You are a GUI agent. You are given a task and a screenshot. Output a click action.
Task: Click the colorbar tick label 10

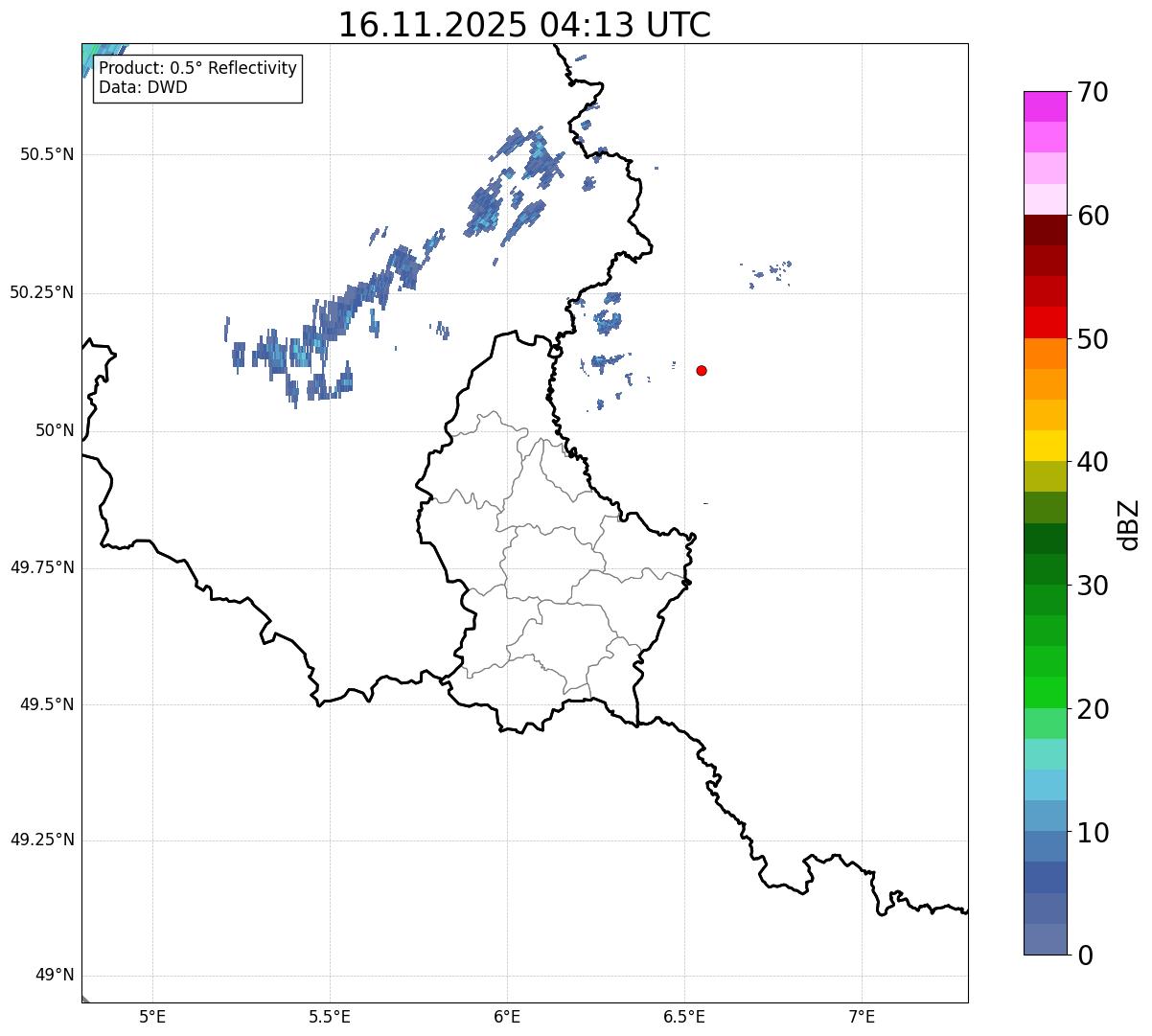pos(1093,833)
